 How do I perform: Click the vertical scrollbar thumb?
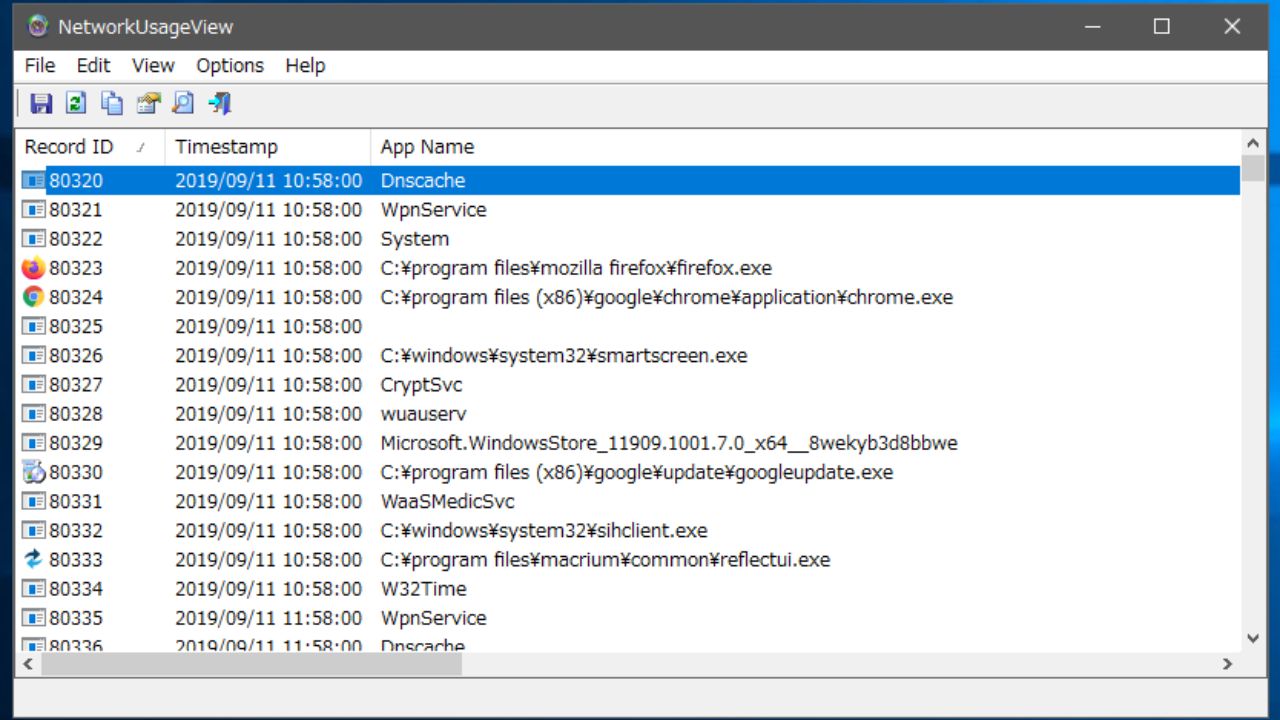[1253, 167]
